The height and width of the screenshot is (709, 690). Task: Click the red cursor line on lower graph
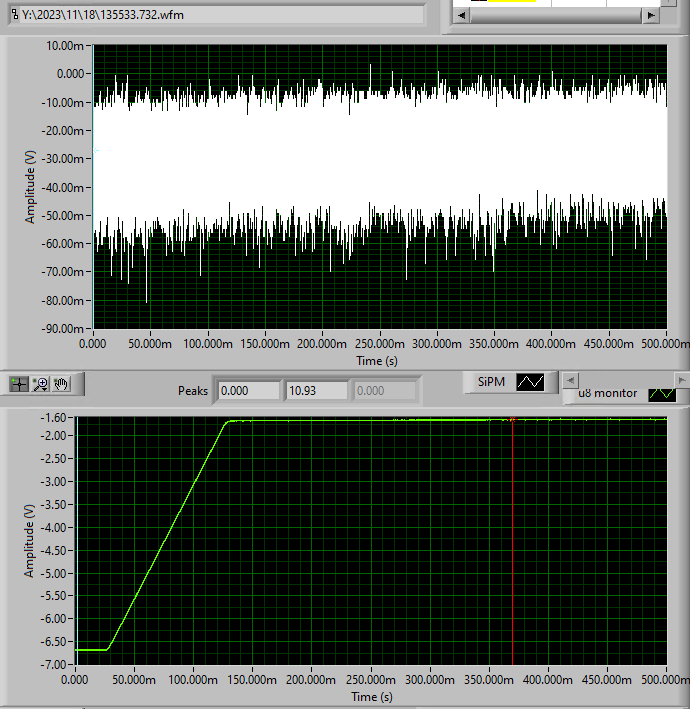(x=512, y=543)
